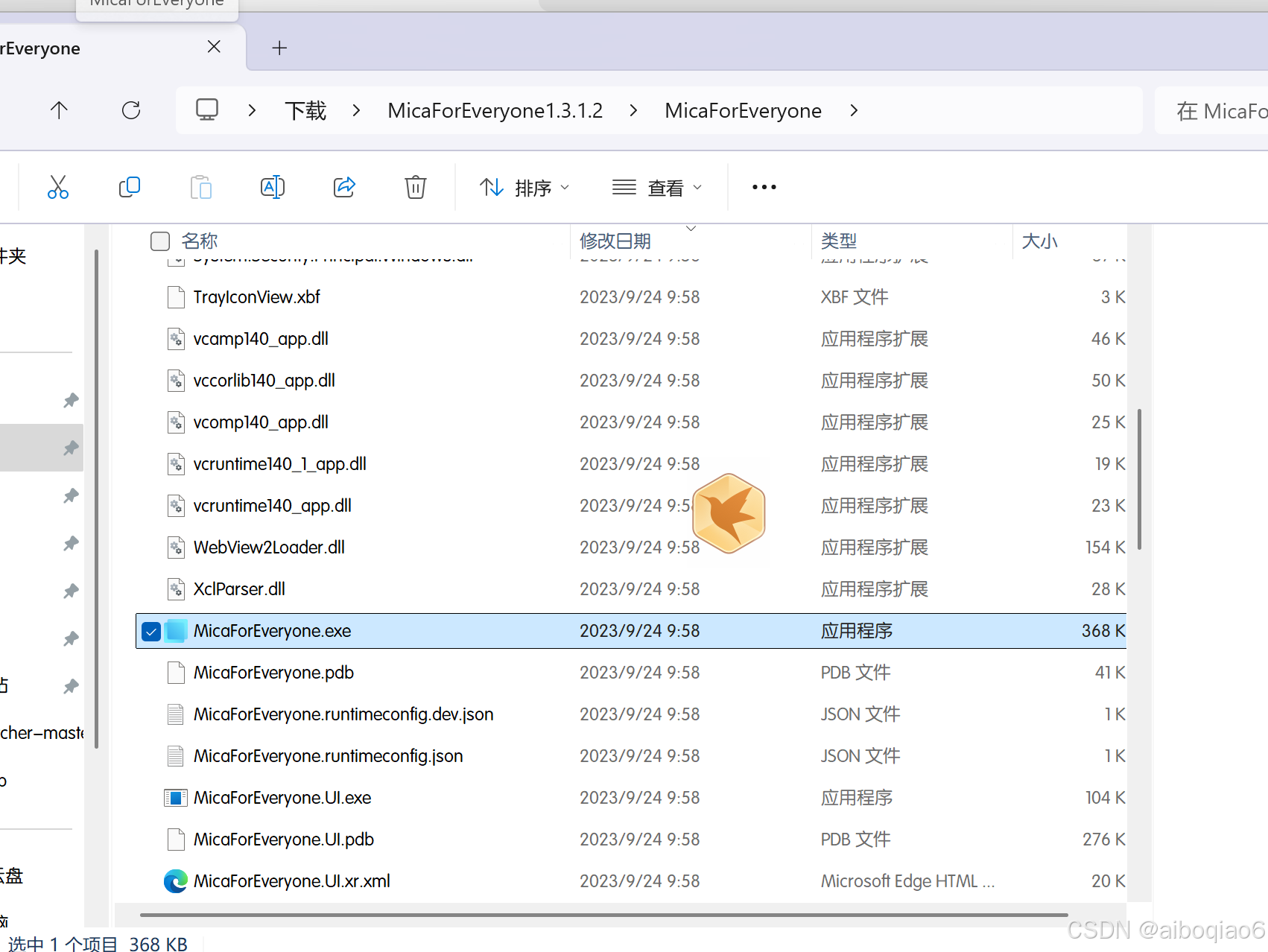Viewport: 1268px width, 952px height.
Task: Click the MicaForEveryone1.3.1.2 breadcrumb
Action: pyautogui.click(x=495, y=111)
